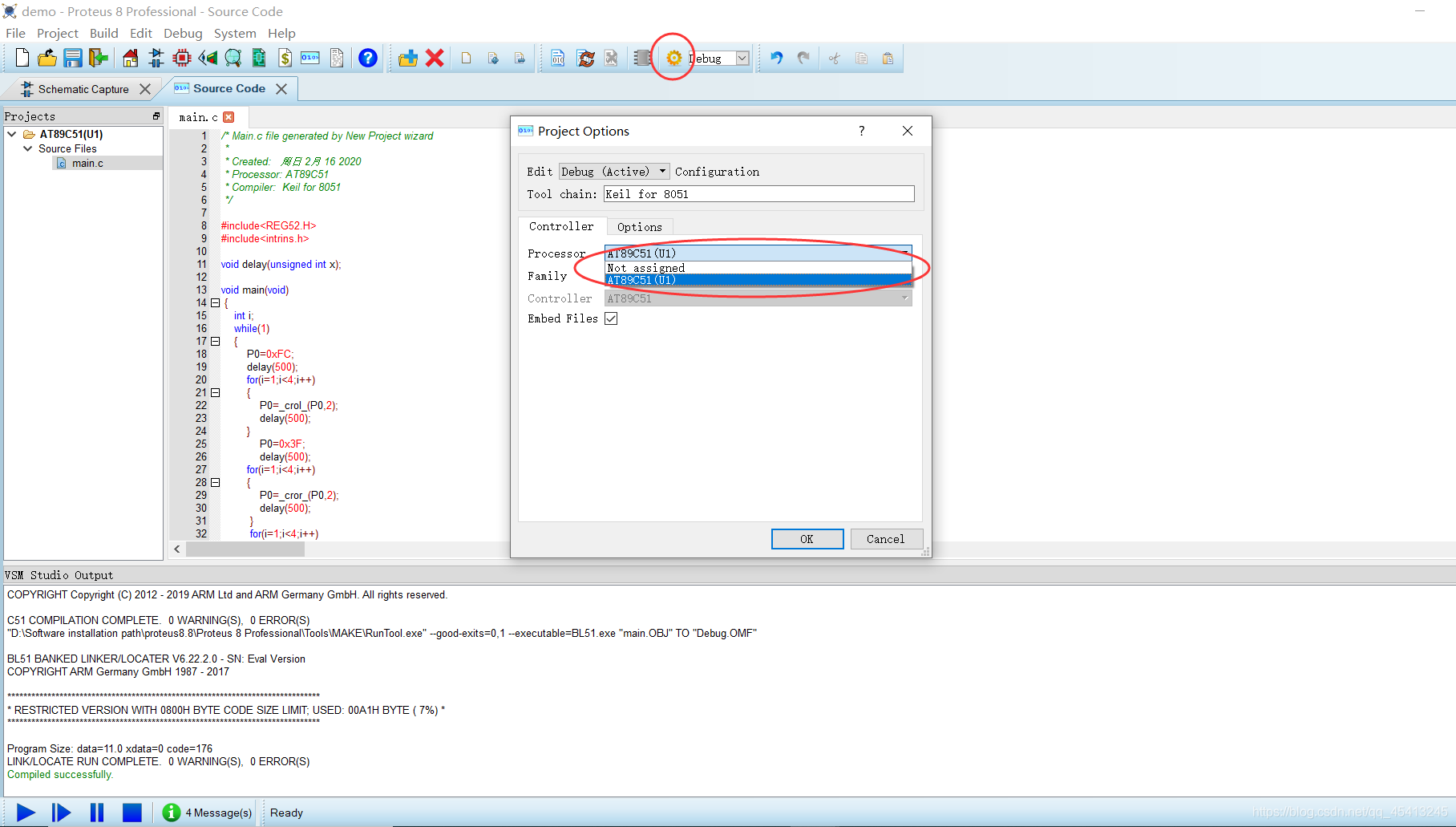
Task: Click Cancel in Project Options dialog
Action: (x=886, y=539)
